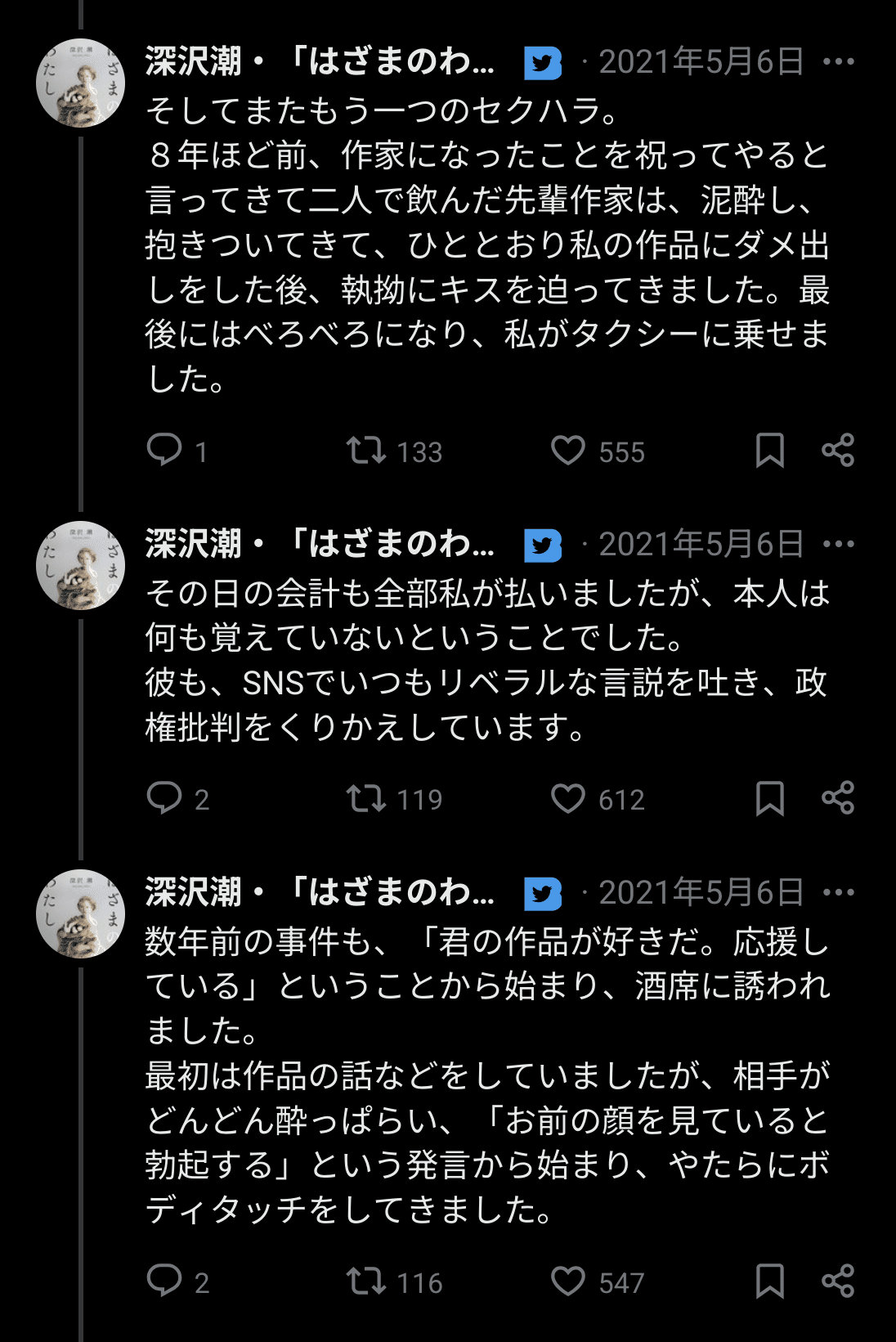Like the first post with 555 likes
896x1342 pixels.
click(568, 450)
